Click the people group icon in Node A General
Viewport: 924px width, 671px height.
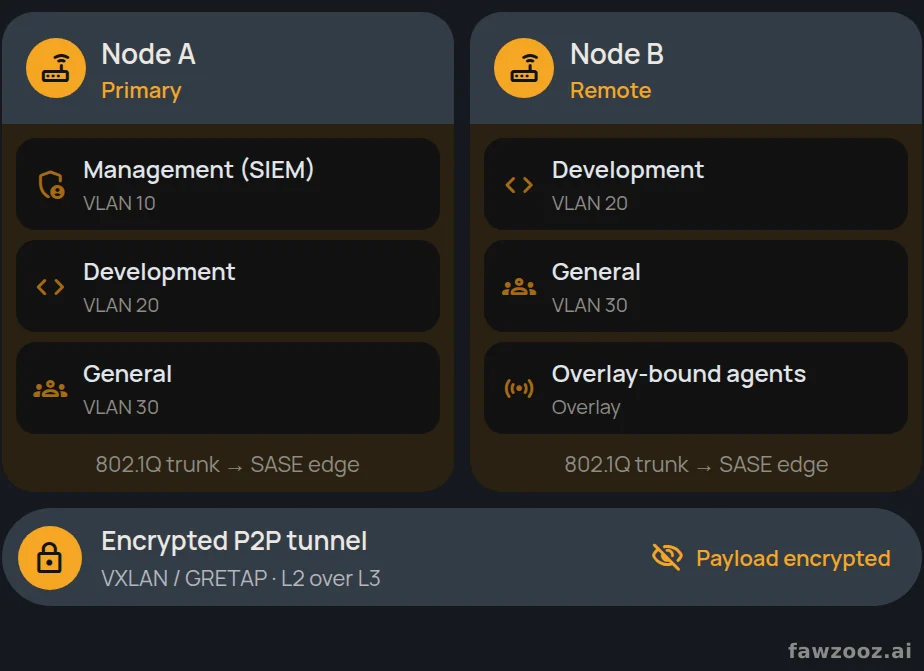(x=51, y=389)
